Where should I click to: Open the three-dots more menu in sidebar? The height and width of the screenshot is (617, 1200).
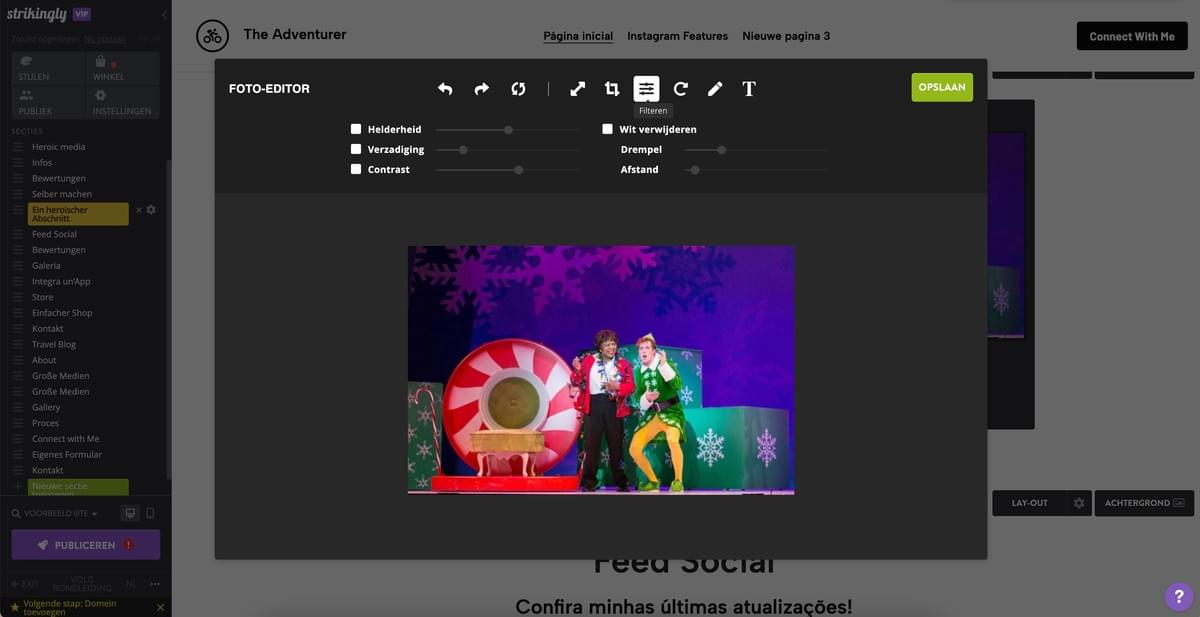(155, 584)
